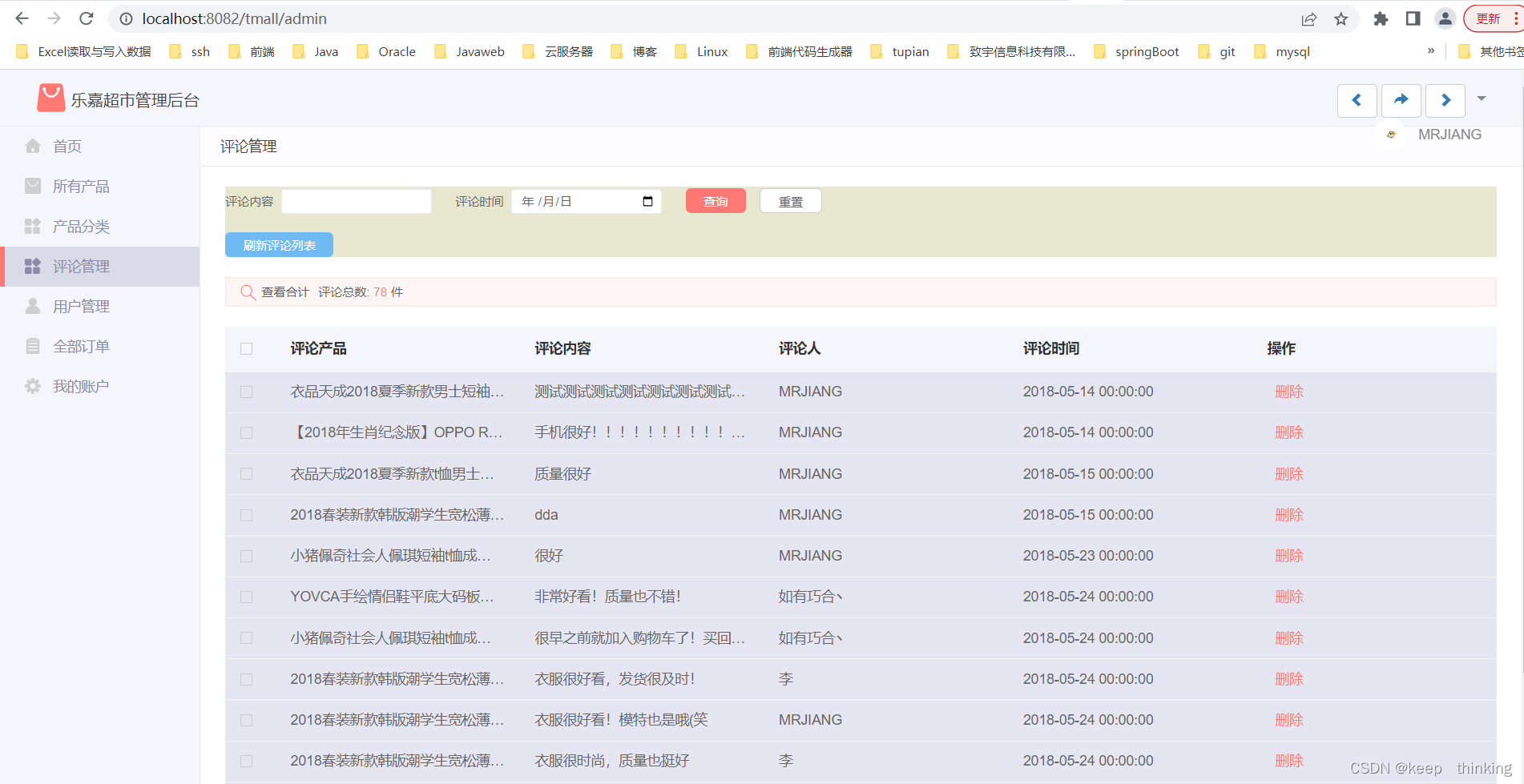Click the share page icon

[1309, 18]
